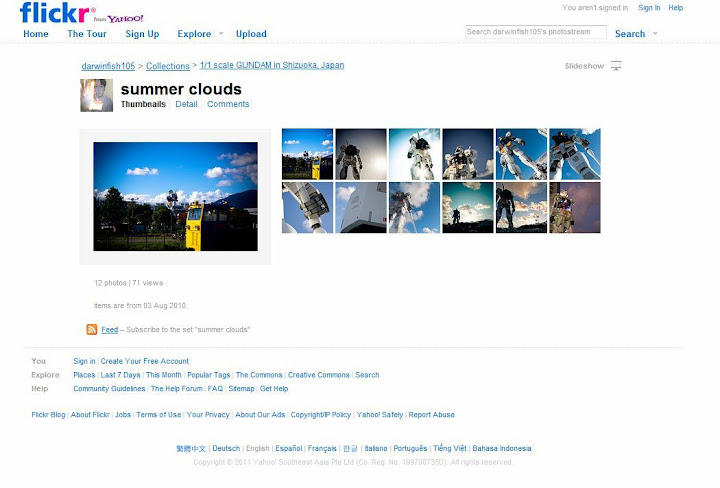This screenshot has height=488, width=720.
Task: Open This Month footer link
Action: coord(164,375)
